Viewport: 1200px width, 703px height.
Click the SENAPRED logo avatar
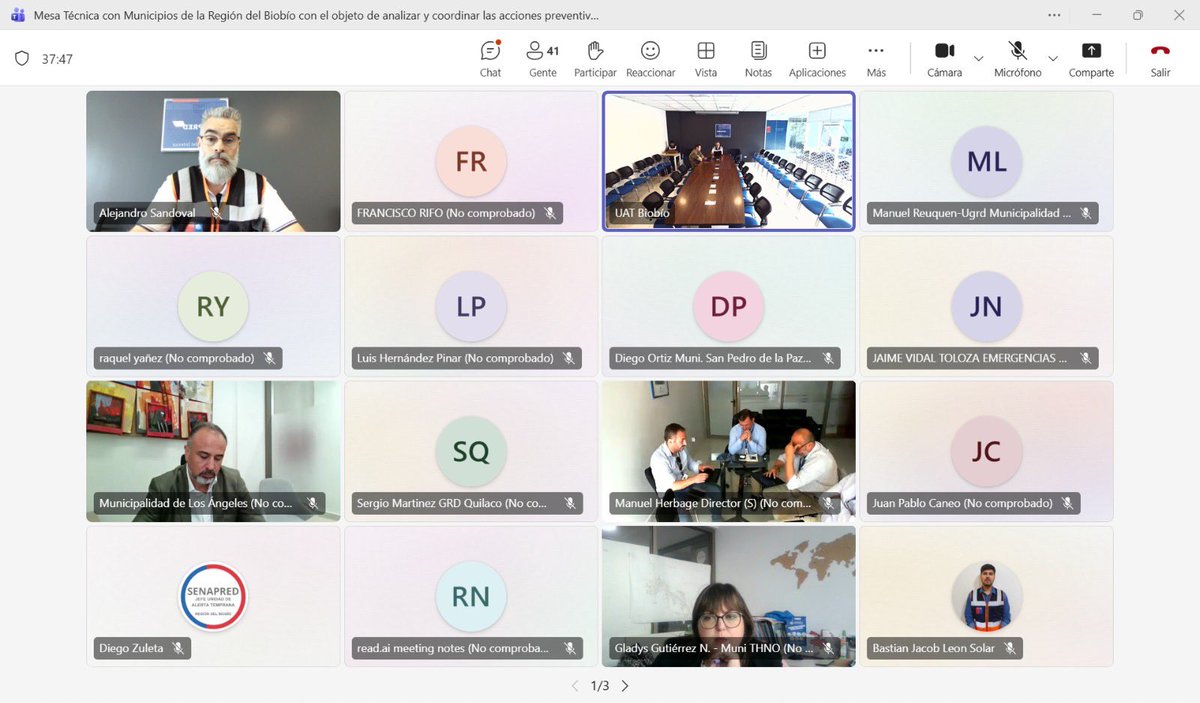click(213, 596)
